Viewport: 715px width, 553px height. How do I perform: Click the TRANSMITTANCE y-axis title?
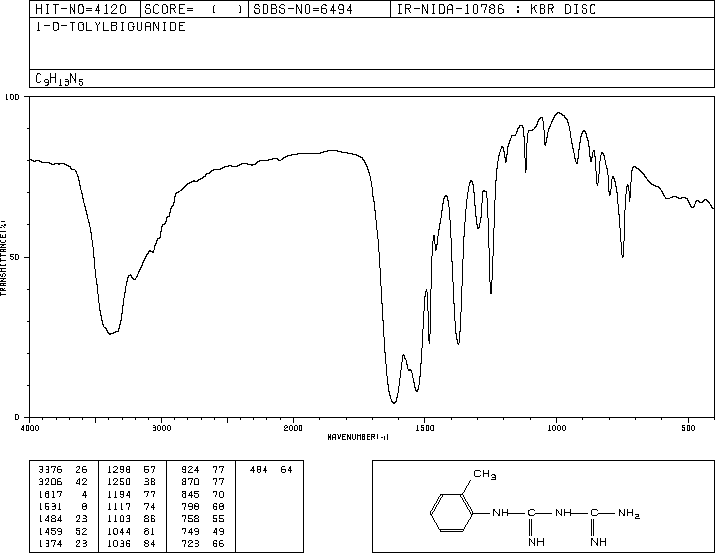tap(3, 258)
